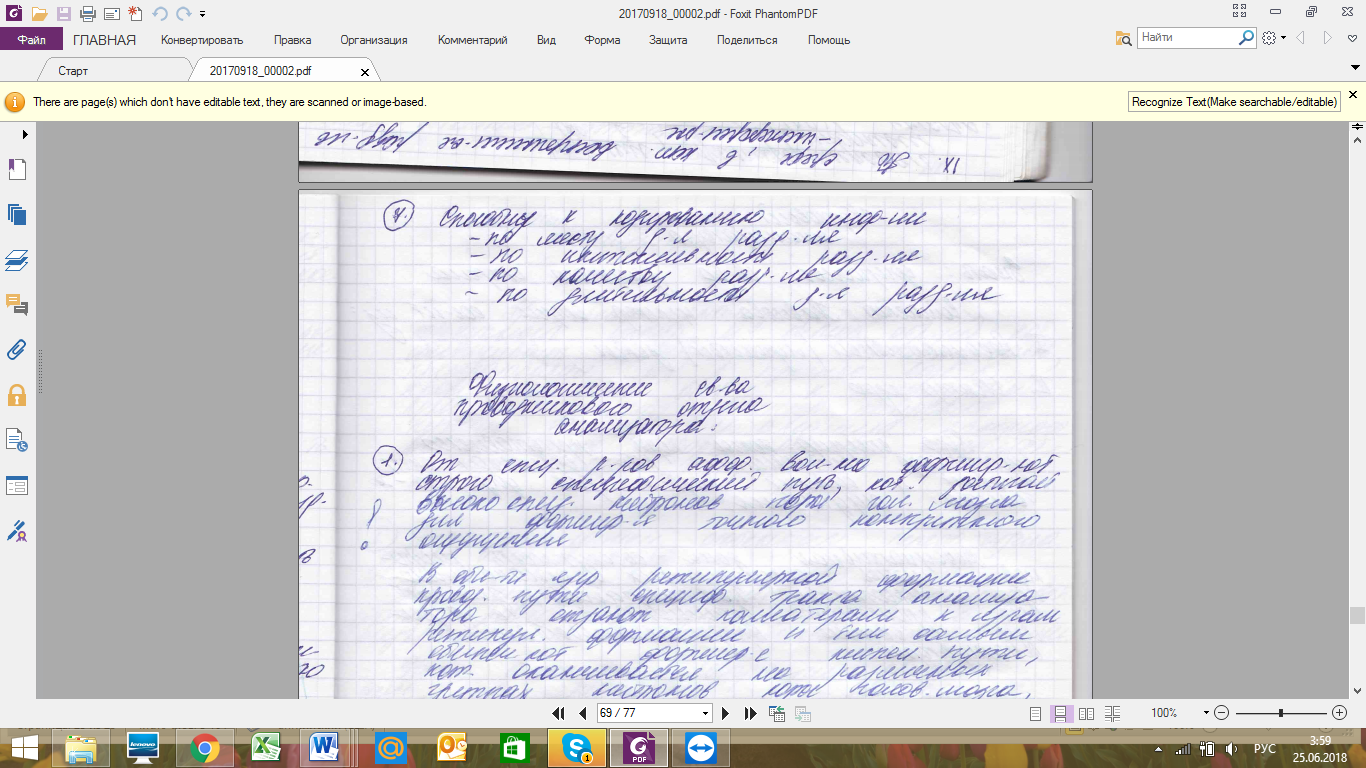Open the Помощь ribbon tab
The height and width of the screenshot is (768, 1366).
coord(829,40)
